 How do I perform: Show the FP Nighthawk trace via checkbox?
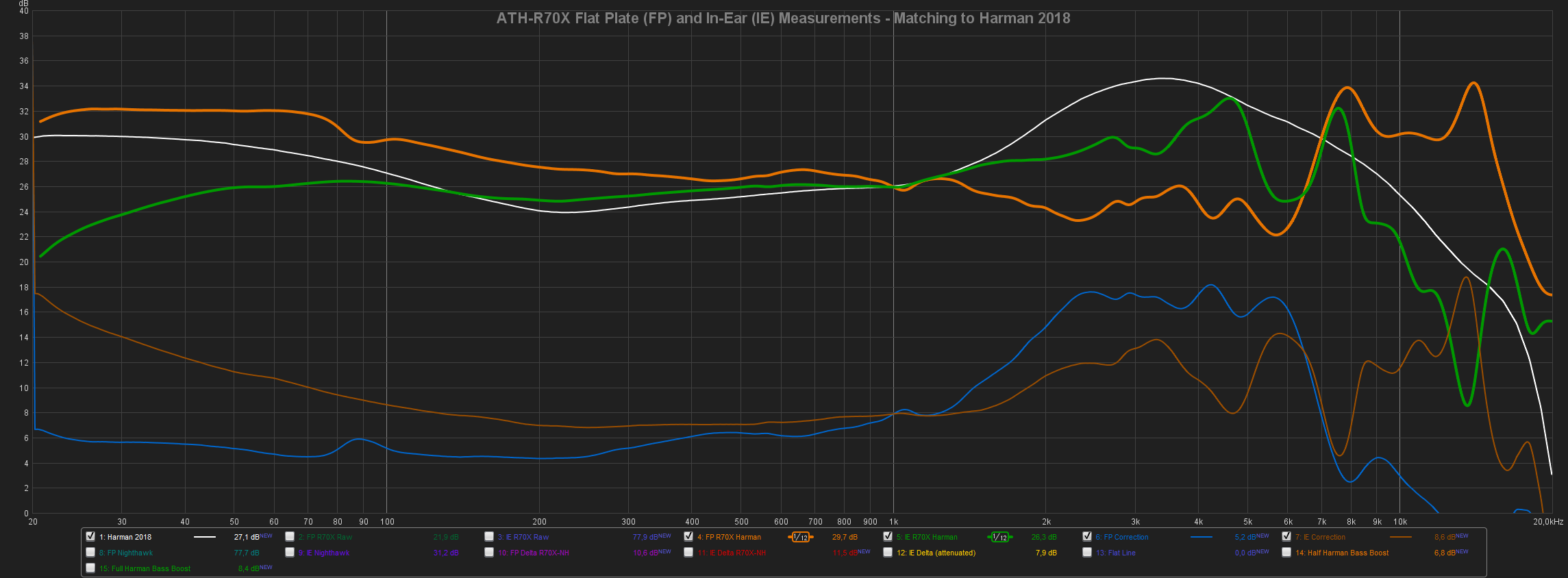click(x=90, y=552)
